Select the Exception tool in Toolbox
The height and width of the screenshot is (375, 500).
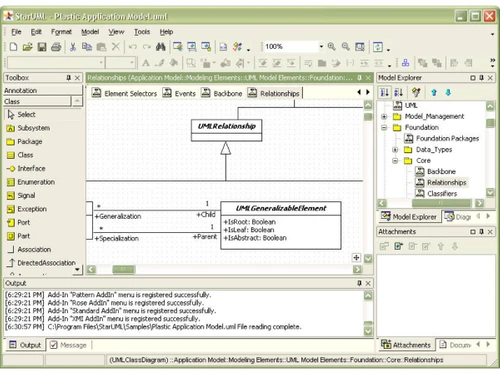click(x=27, y=209)
